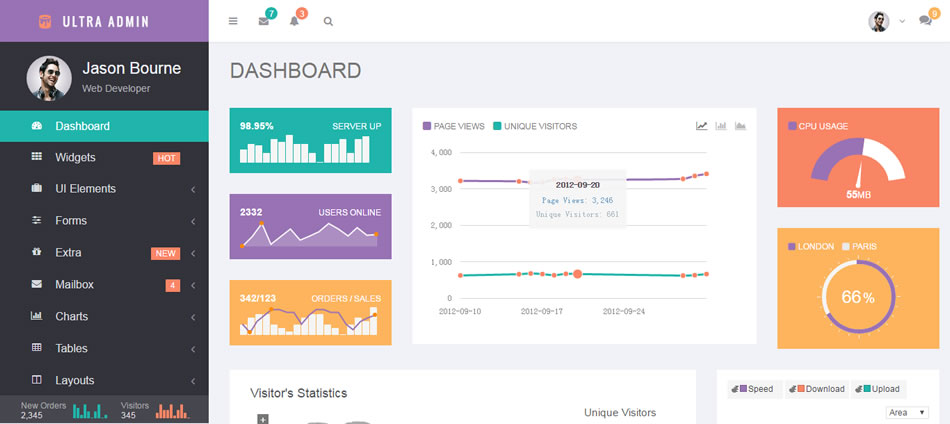
Task: Open the mail envelope icon with badge 7
Action: point(264,21)
